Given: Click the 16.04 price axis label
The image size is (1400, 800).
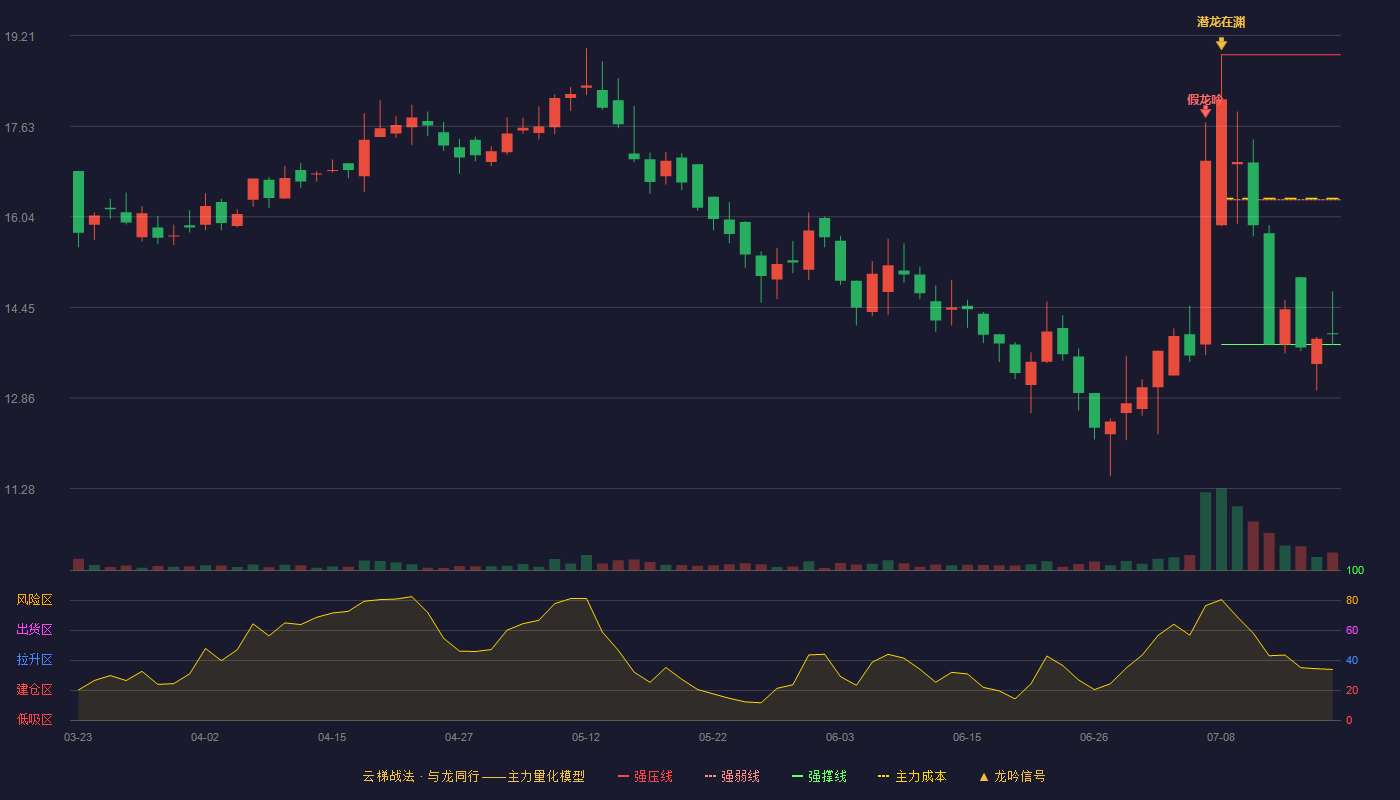Looking at the screenshot, I should click(x=20, y=217).
